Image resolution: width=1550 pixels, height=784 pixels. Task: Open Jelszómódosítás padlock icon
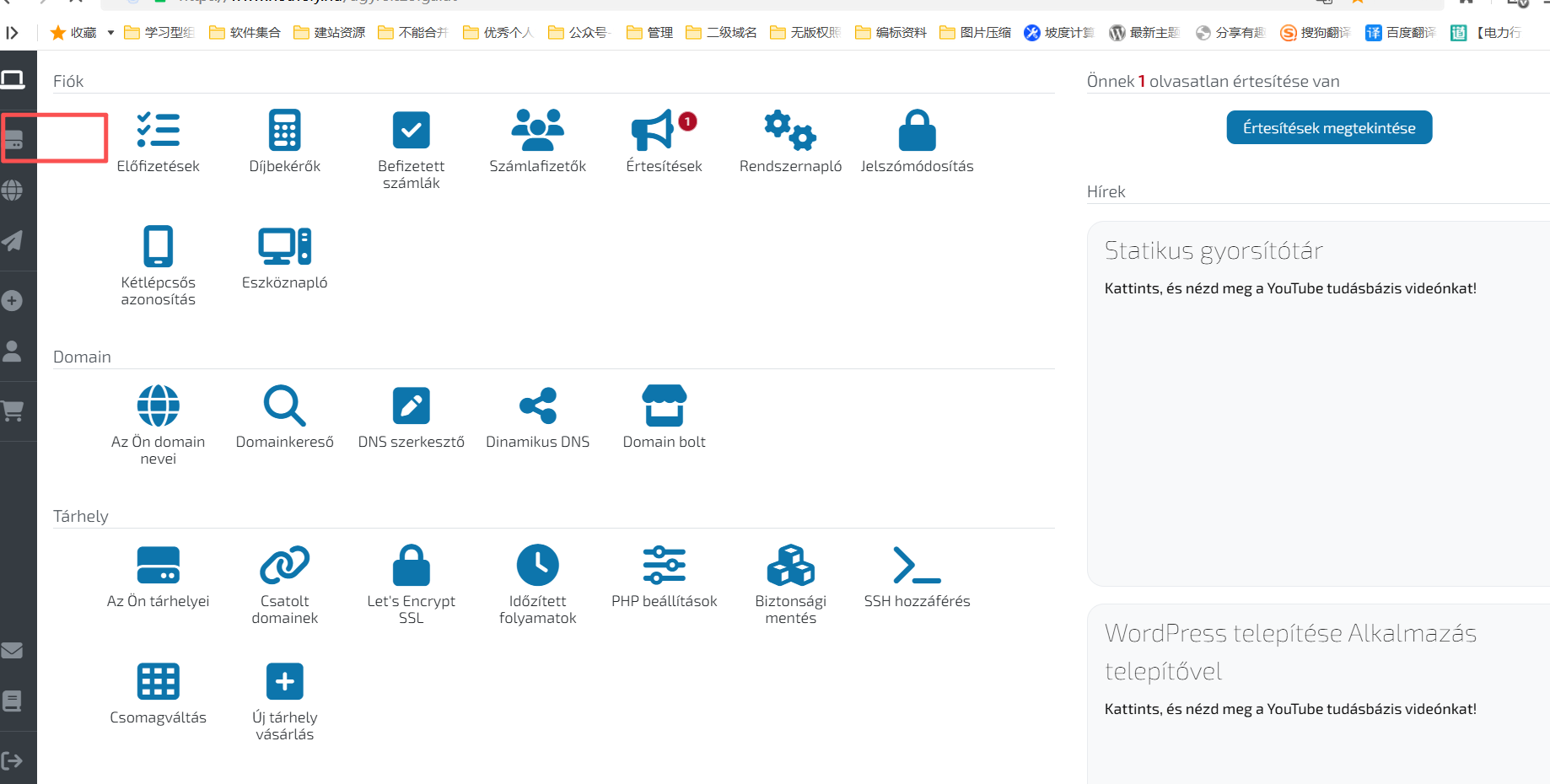[x=918, y=131]
